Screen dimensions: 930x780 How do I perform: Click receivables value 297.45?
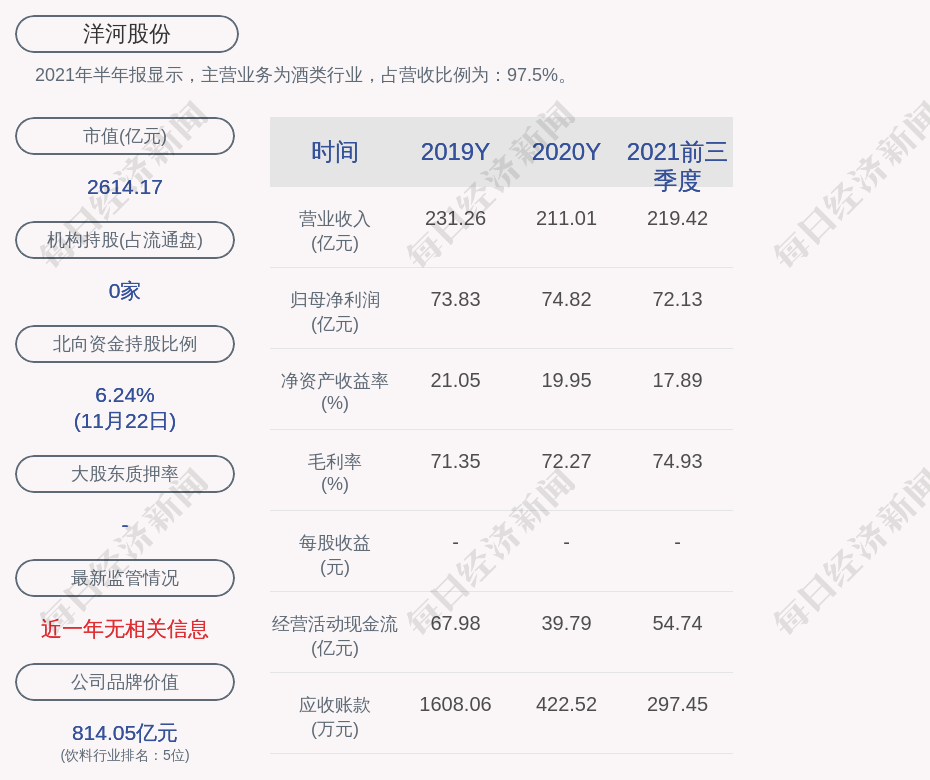[x=677, y=705]
